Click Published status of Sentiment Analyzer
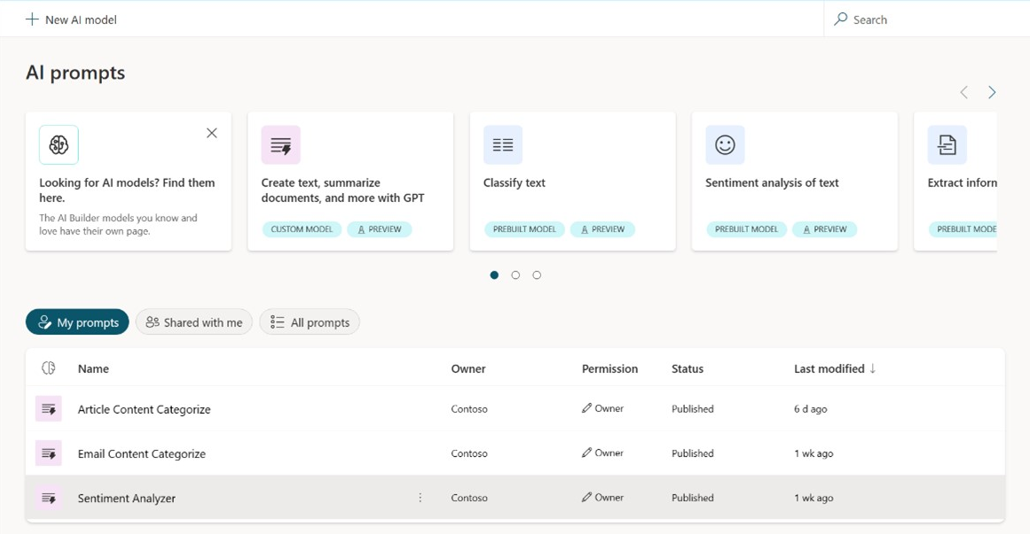This screenshot has width=1031, height=534. [692, 498]
